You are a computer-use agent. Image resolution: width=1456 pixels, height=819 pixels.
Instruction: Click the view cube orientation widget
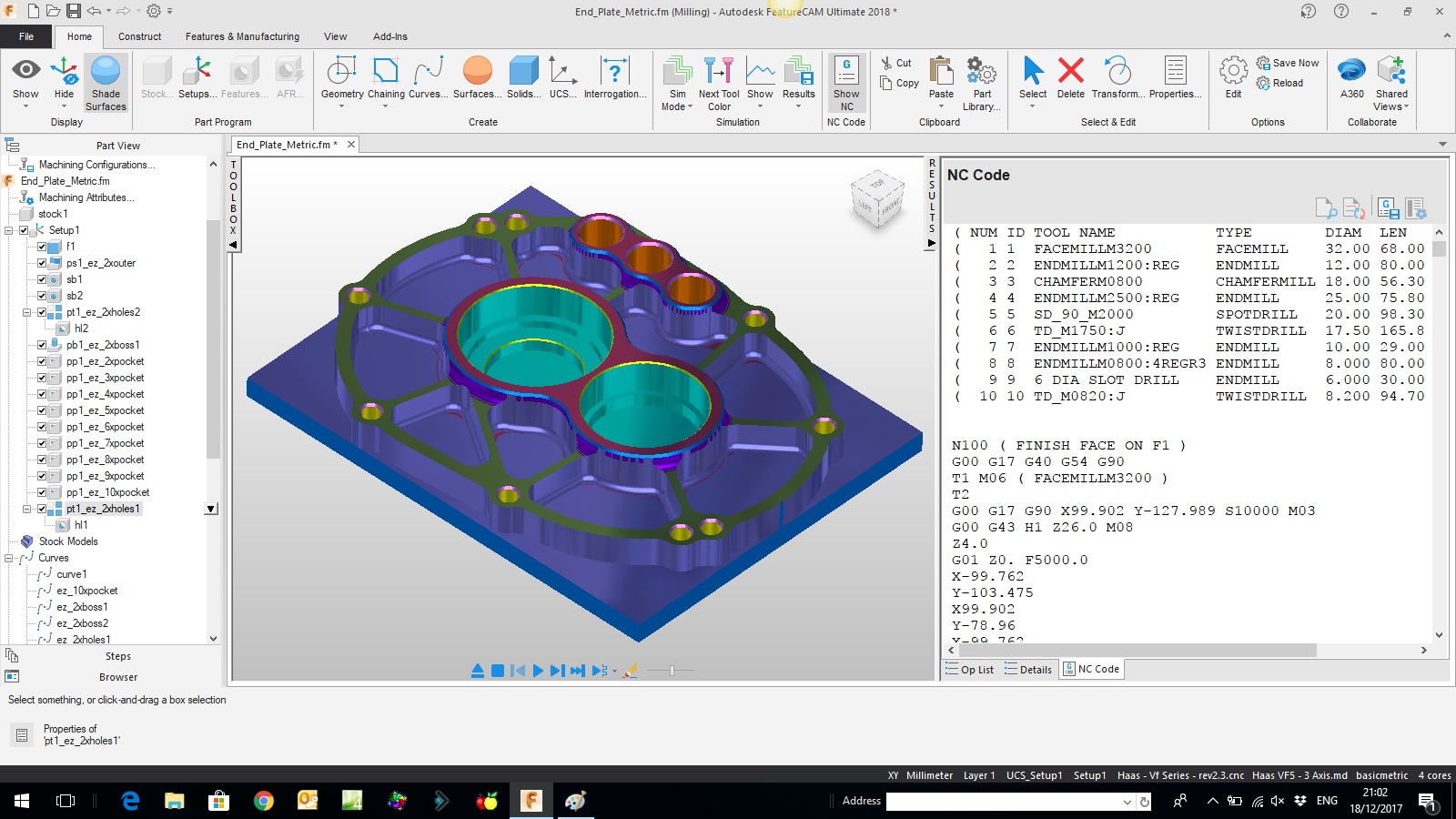point(876,199)
